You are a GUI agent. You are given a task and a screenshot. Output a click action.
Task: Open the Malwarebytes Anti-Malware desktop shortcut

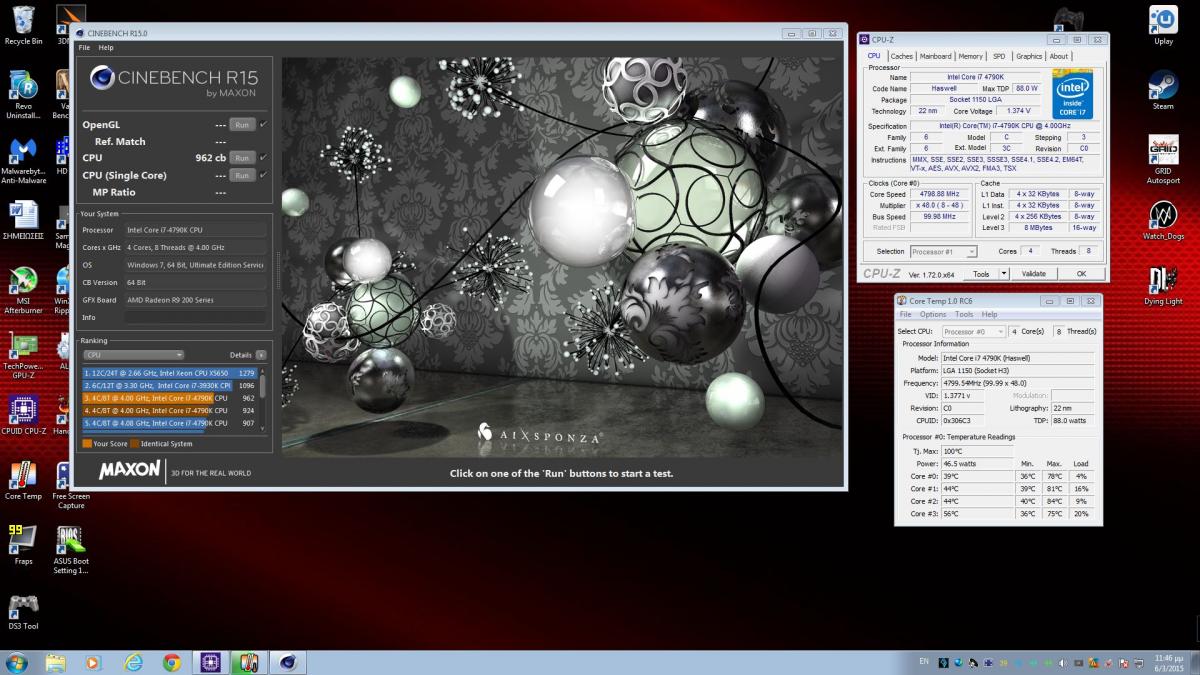point(23,161)
